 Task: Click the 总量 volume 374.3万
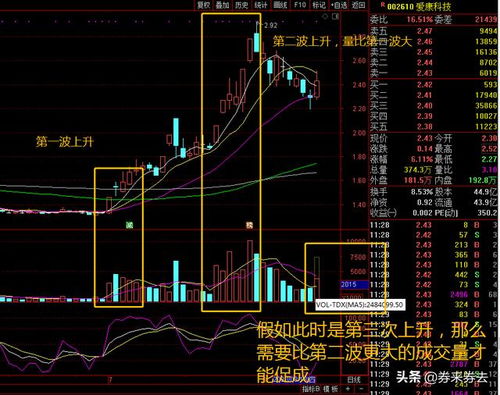(x=418, y=170)
